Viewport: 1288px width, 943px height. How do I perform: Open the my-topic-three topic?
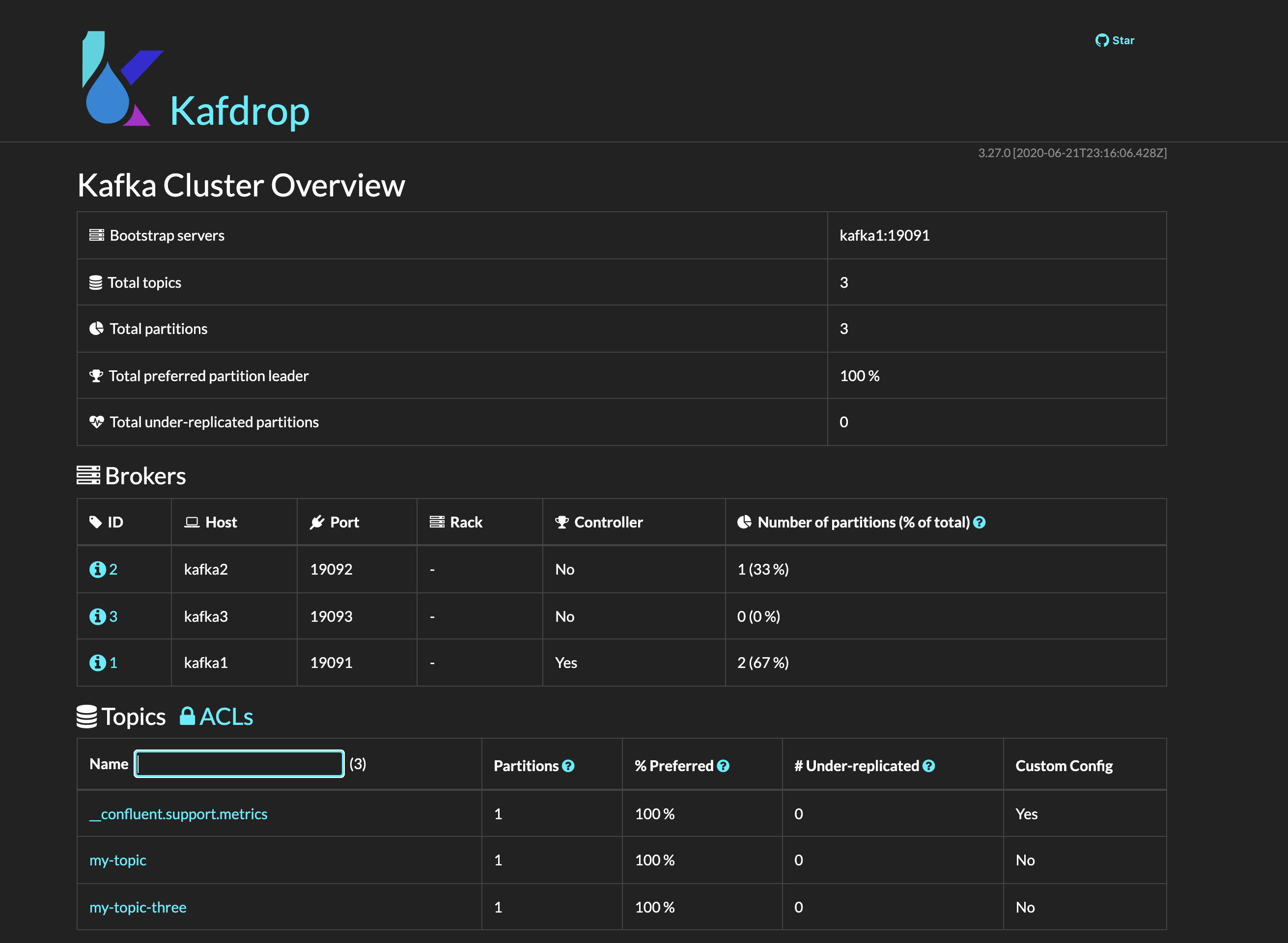pyautogui.click(x=138, y=907)
